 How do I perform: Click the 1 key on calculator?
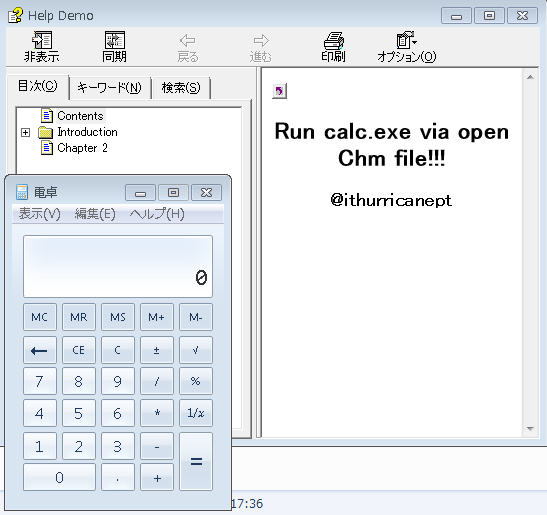coord(40,446)
